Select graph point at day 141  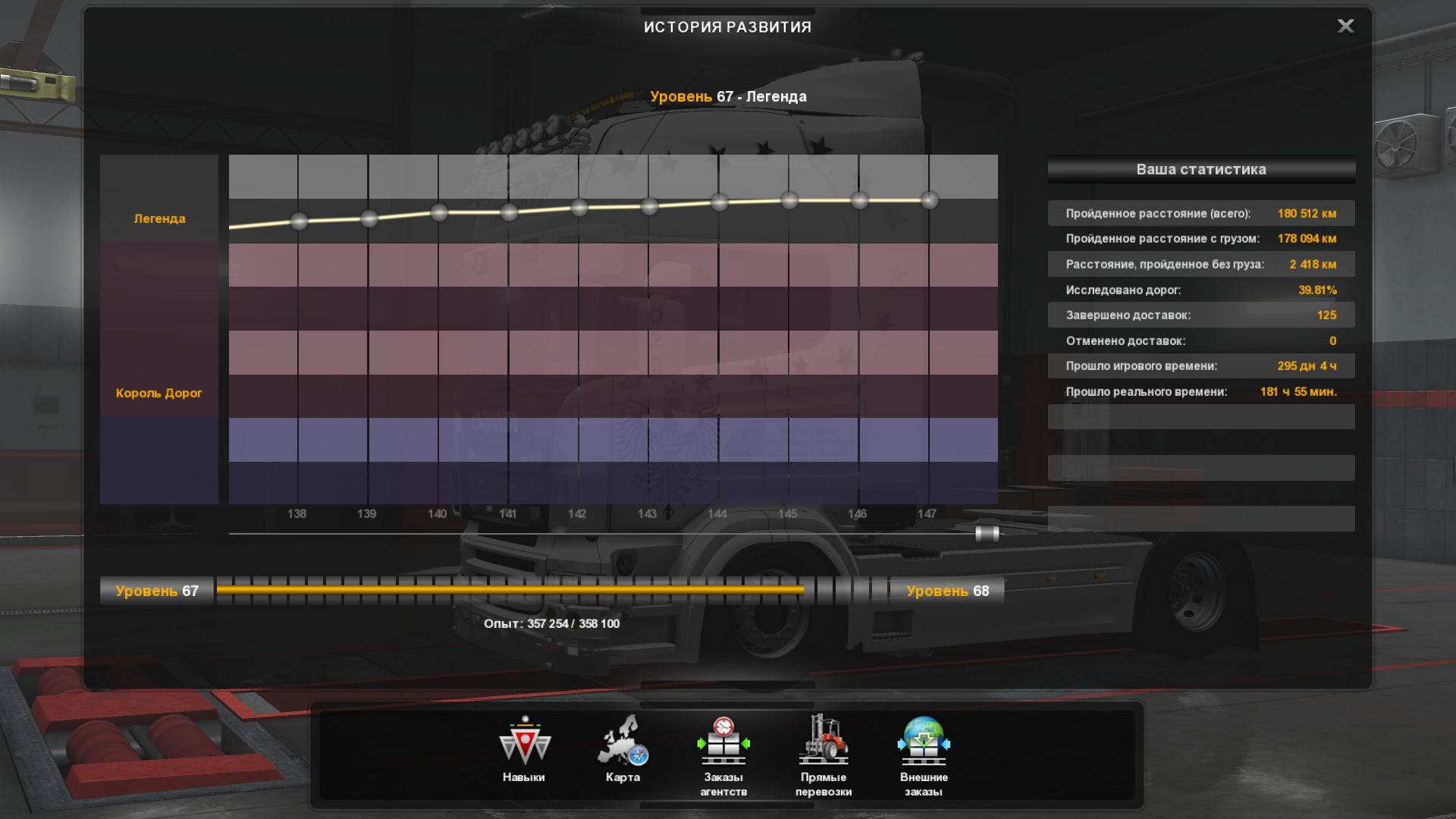click(x=509, y=212)
